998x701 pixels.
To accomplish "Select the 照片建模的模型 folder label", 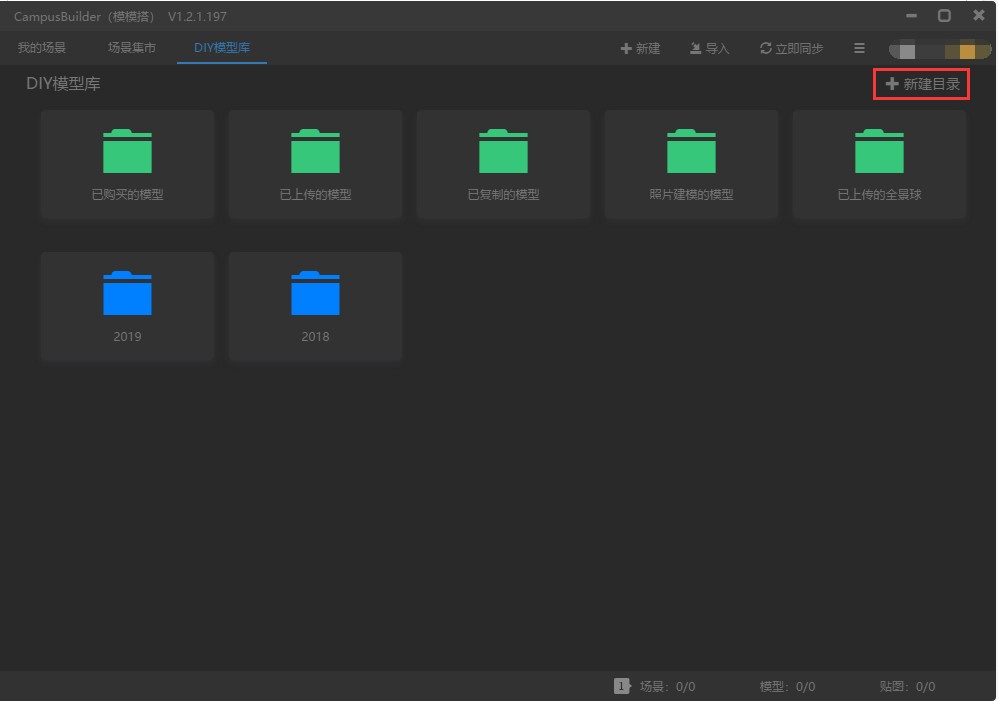I will [691, 195].
